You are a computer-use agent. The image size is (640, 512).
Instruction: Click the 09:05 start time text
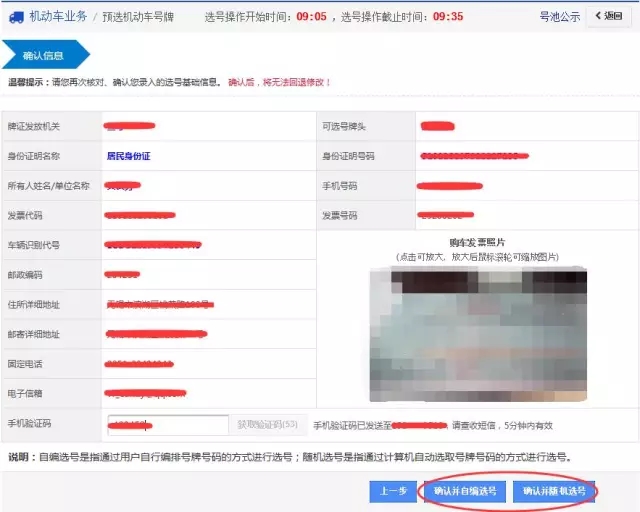click(x=311, y=17)
